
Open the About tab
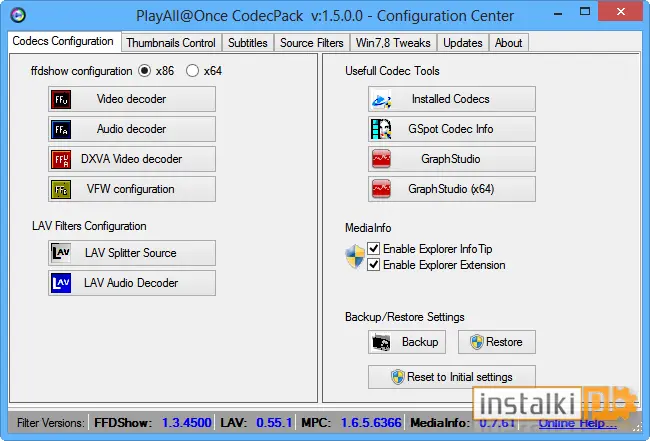(x=509, y=43)
